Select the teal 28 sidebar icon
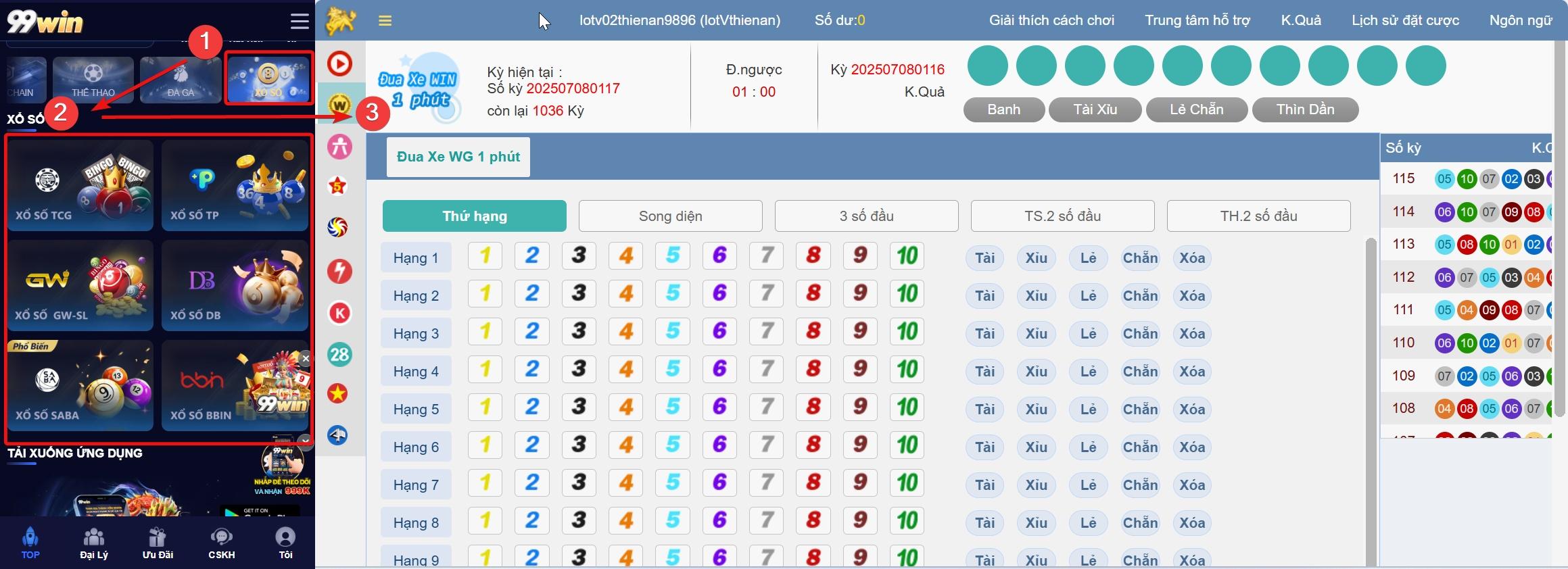The height and width of the screenshot is (569, 1568). [x=339, y=354]
